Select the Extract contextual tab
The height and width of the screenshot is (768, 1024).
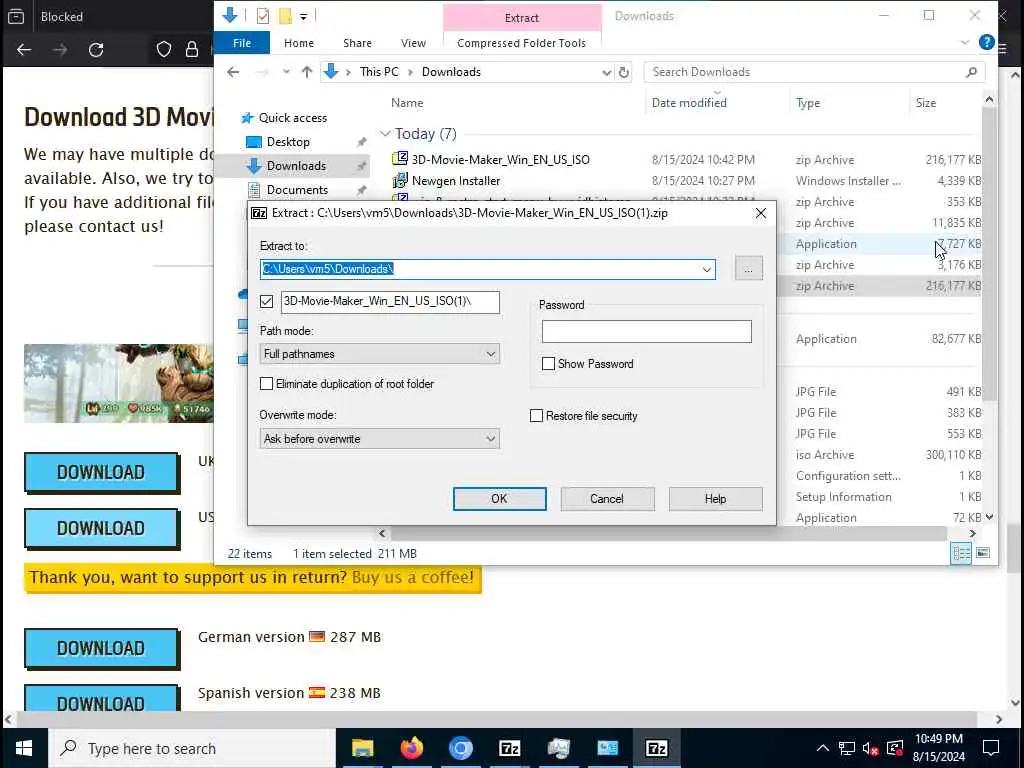[522, 18]
